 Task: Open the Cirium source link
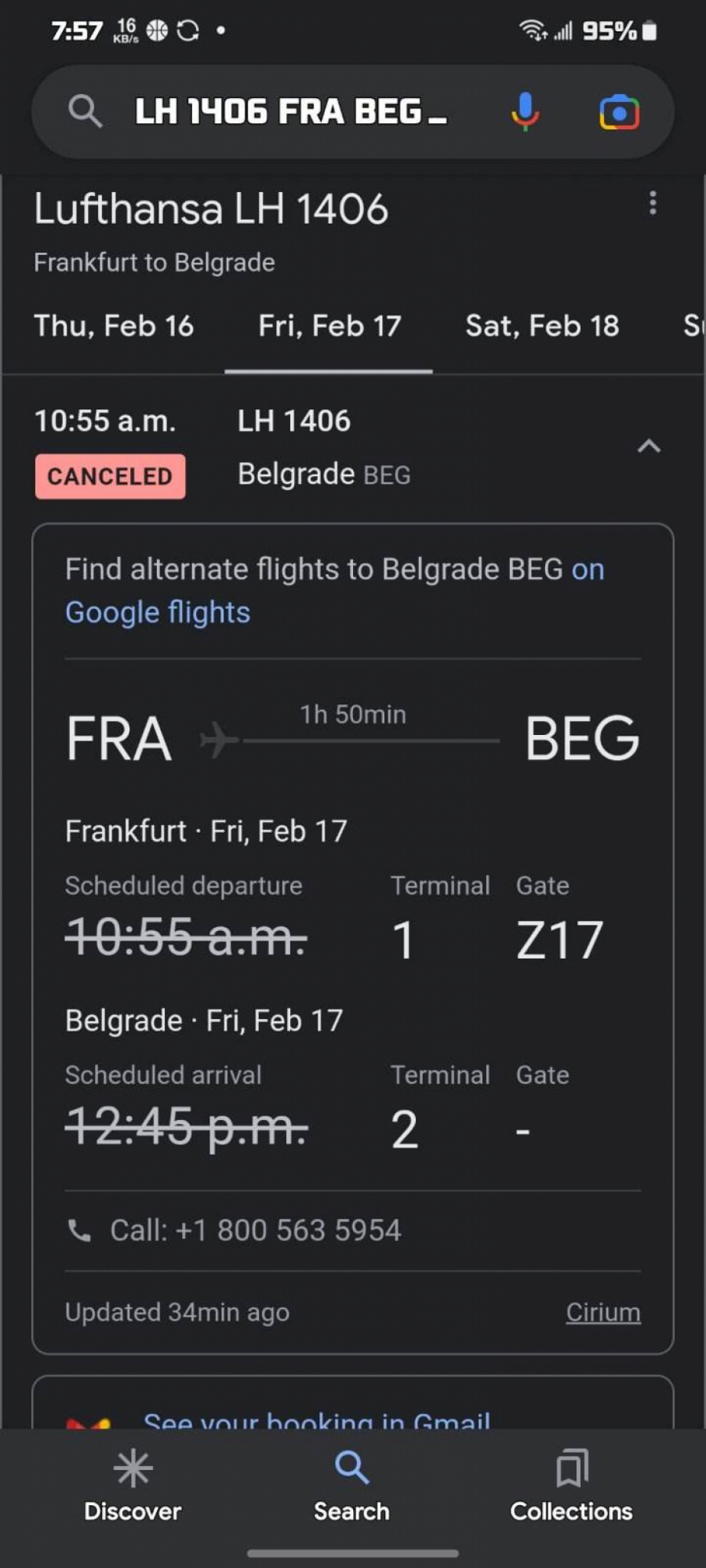tap(603, 1312)
